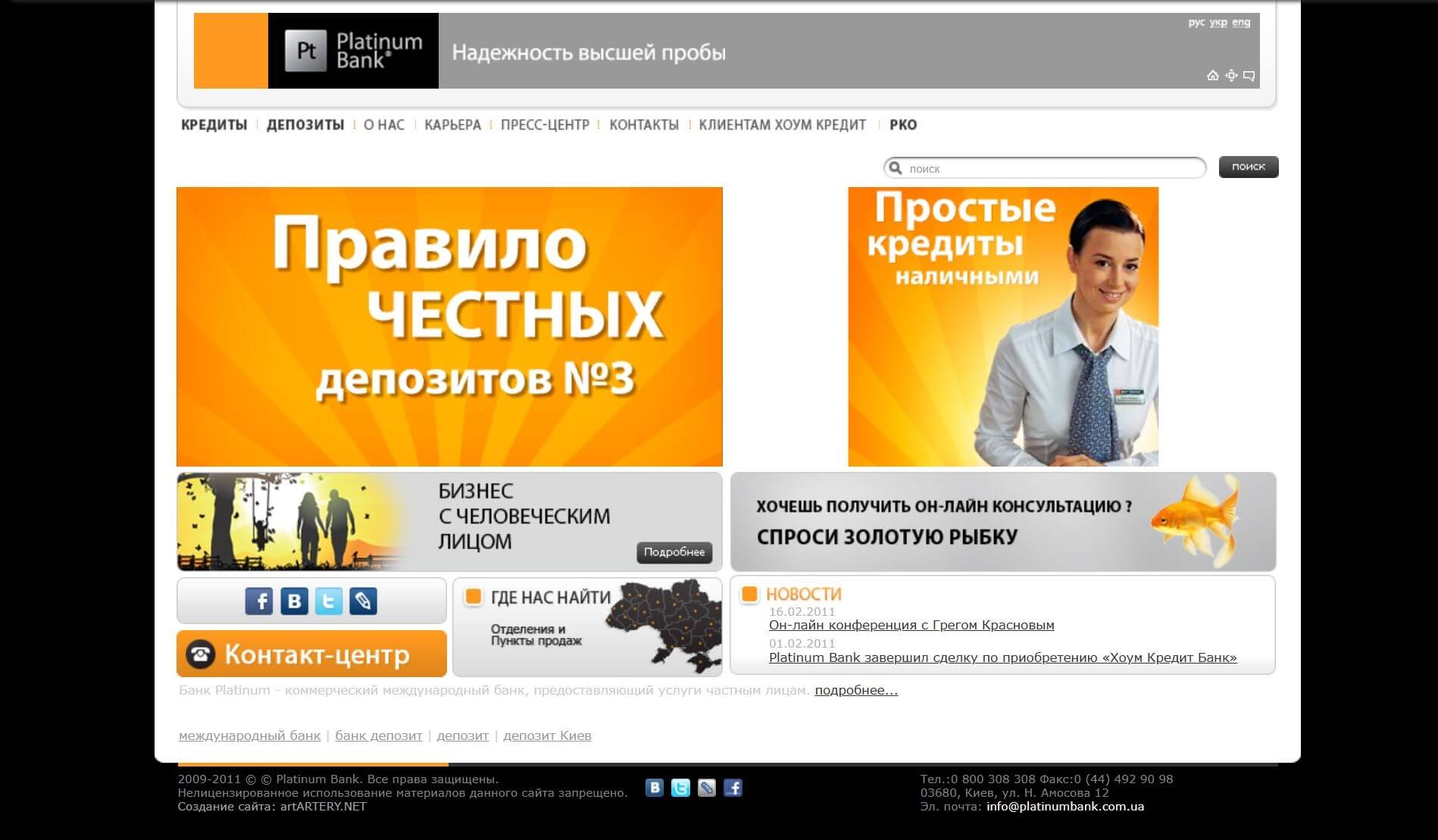Open the home icon in the header
Image resolution: width=1438 pixels, height=840 pixels.
(1213, 75)
